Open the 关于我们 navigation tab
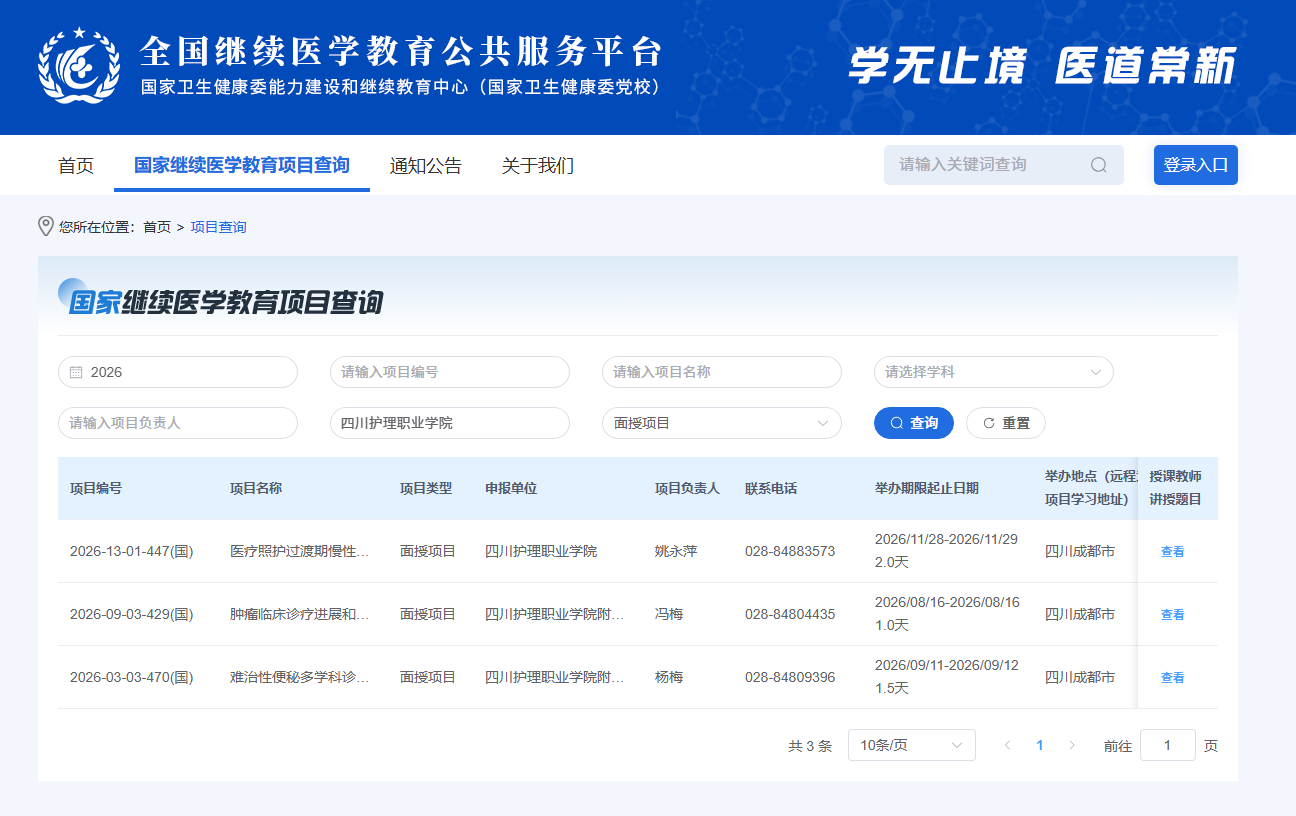Screen dimensions: 1296x816 [538, 166]
